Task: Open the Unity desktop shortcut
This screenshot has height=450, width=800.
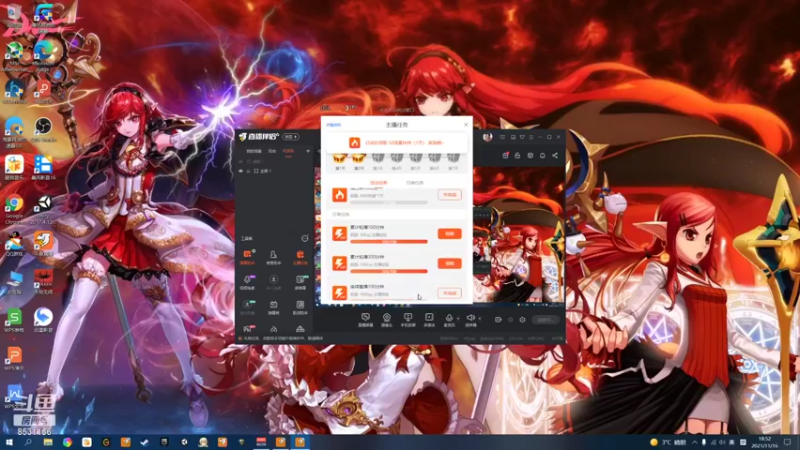Action: [43, 208]
